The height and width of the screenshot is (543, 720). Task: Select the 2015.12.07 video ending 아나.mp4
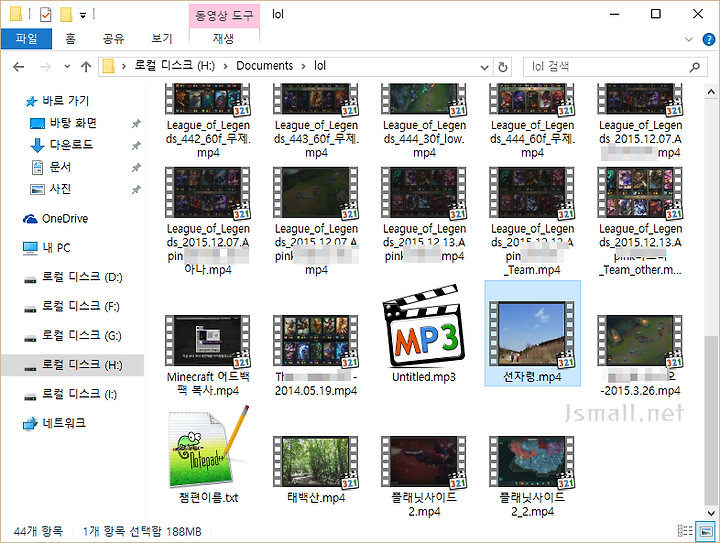pos(208,221)
